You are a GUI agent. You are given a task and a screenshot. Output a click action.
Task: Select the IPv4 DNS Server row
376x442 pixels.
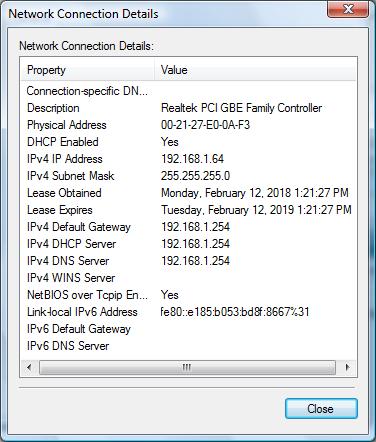[x=189, y=261]
